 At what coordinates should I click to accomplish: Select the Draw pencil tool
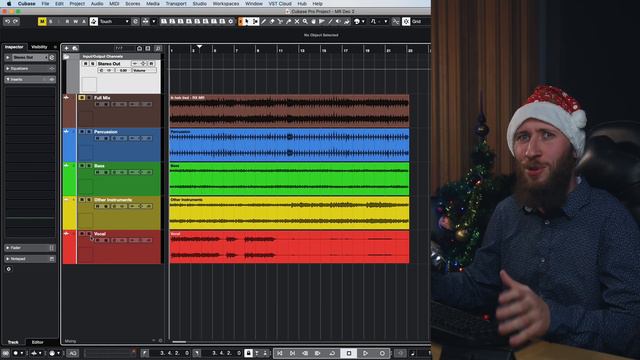[264, 21]
